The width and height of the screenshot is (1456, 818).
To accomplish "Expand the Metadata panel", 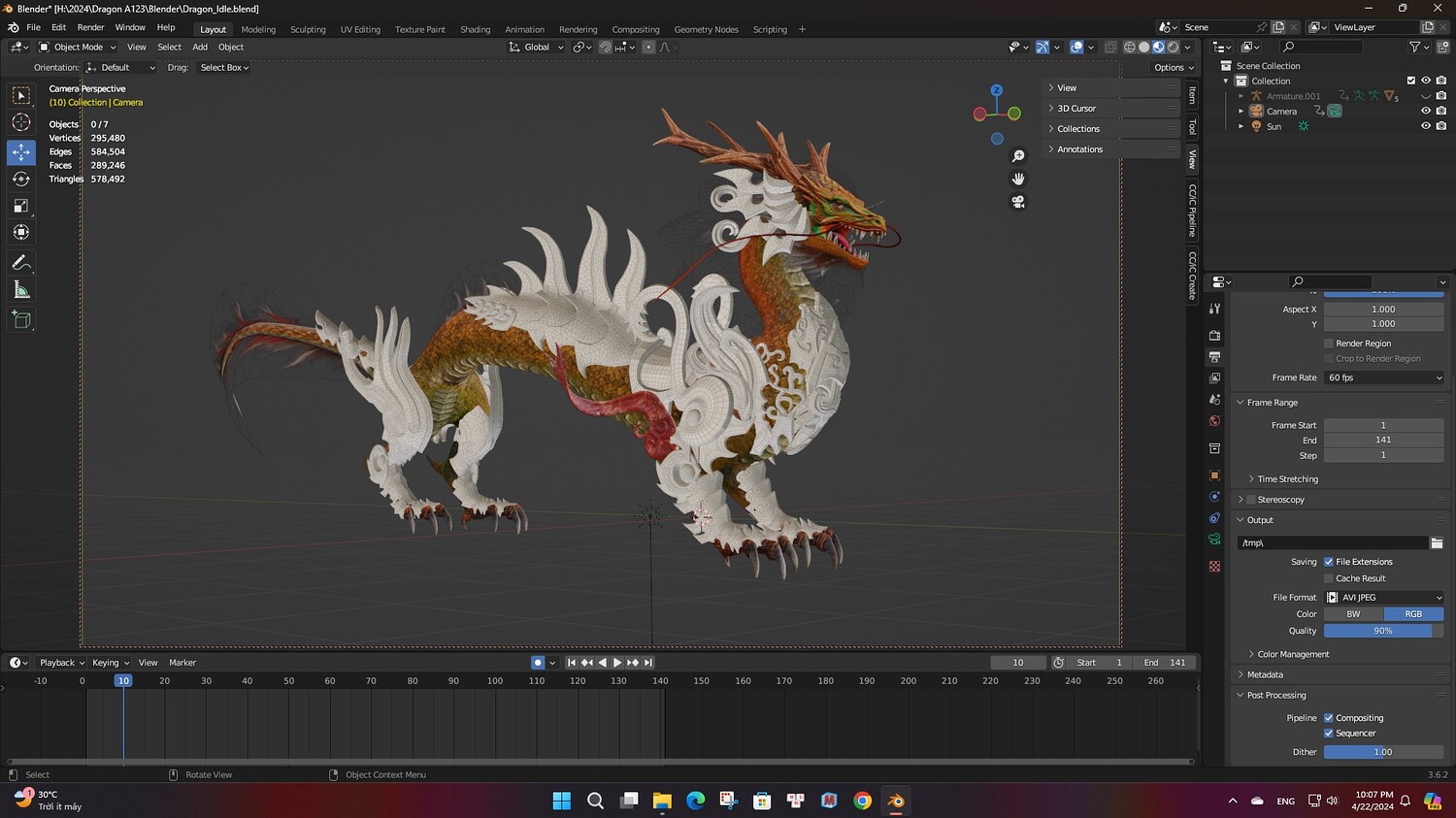I will click(x=1265, y=675).
